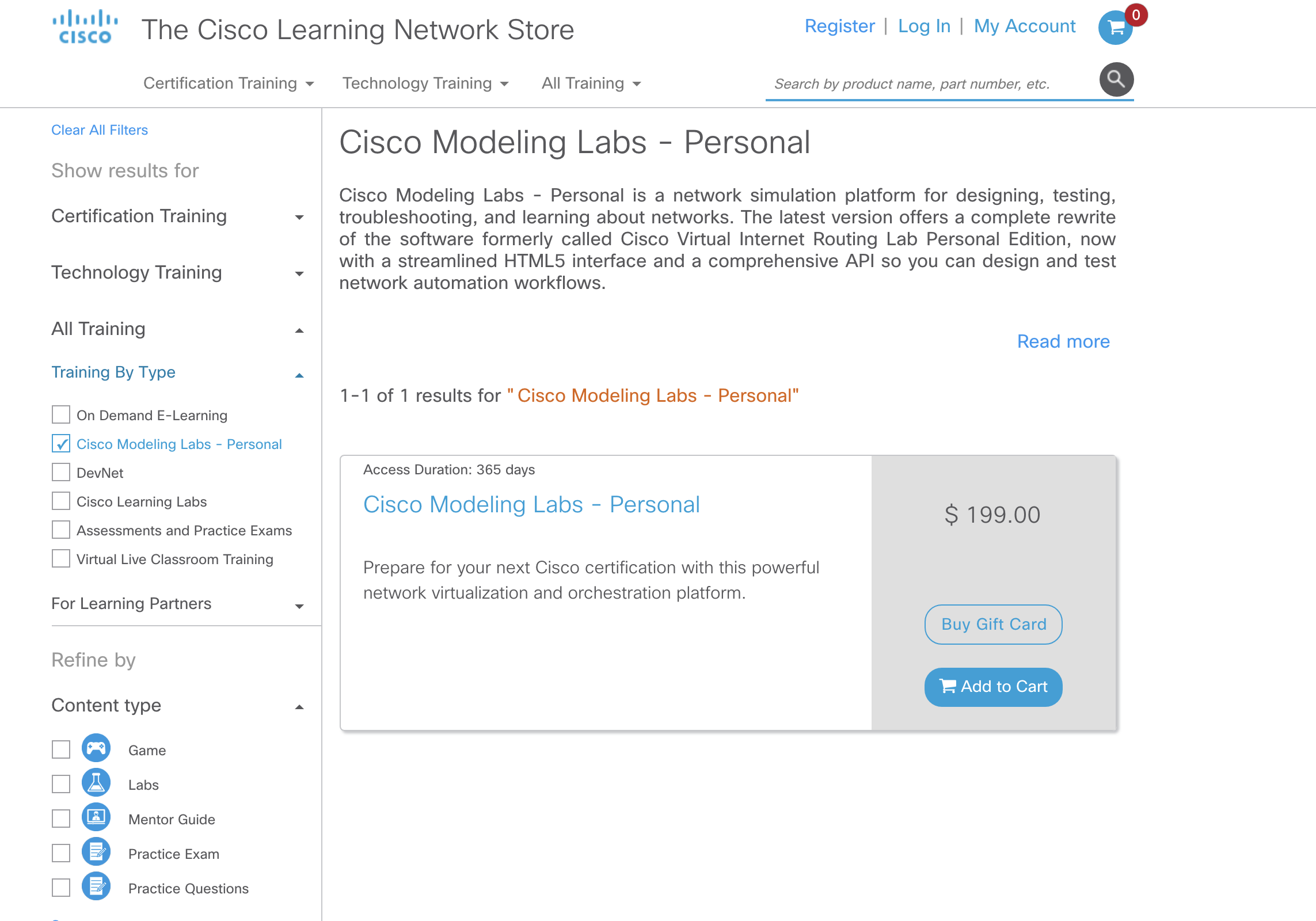Click the Game content type icon

pyautogui.click(x=96, y=748)
